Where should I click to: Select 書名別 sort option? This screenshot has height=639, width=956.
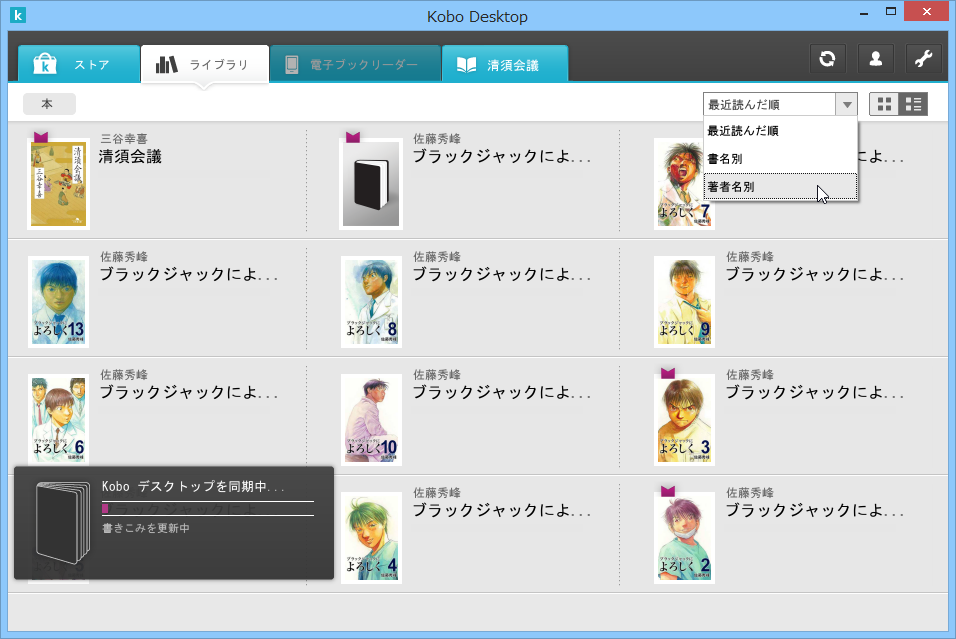pyautogui.click(x=780, y=159)
